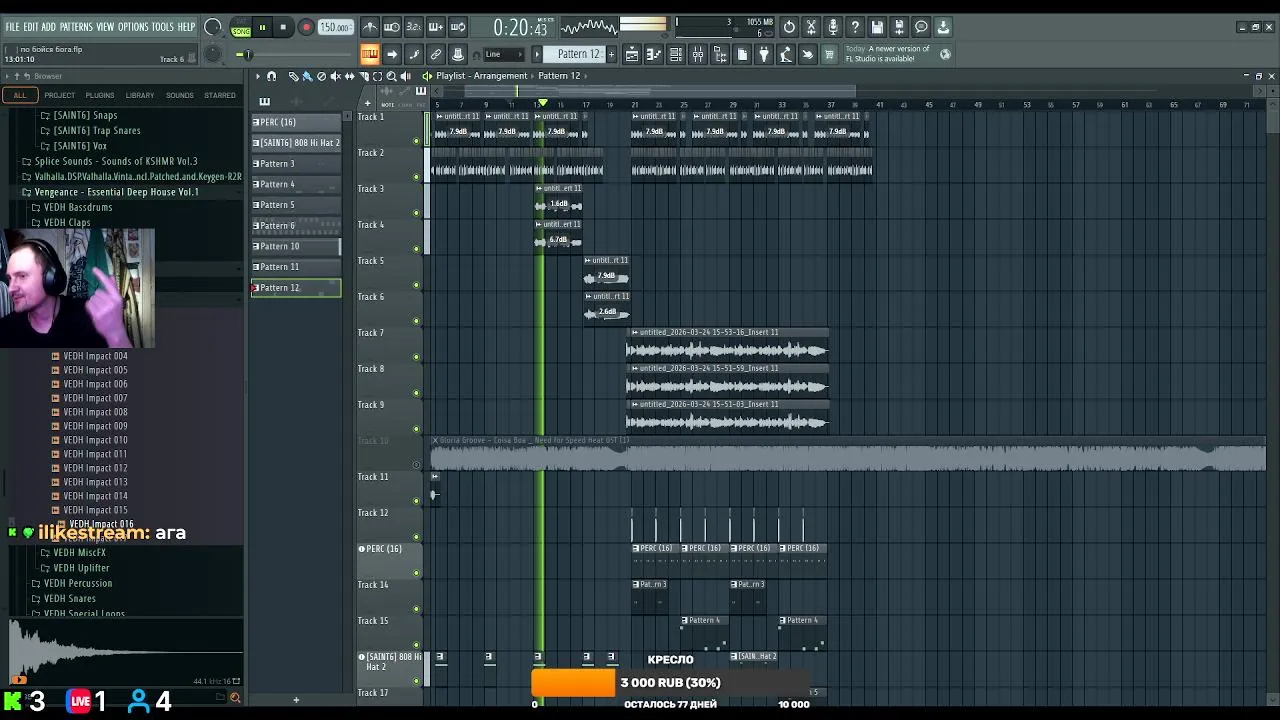Select the Mute tool in Playlist
The image size is (1280, 720).
point(335,76)
